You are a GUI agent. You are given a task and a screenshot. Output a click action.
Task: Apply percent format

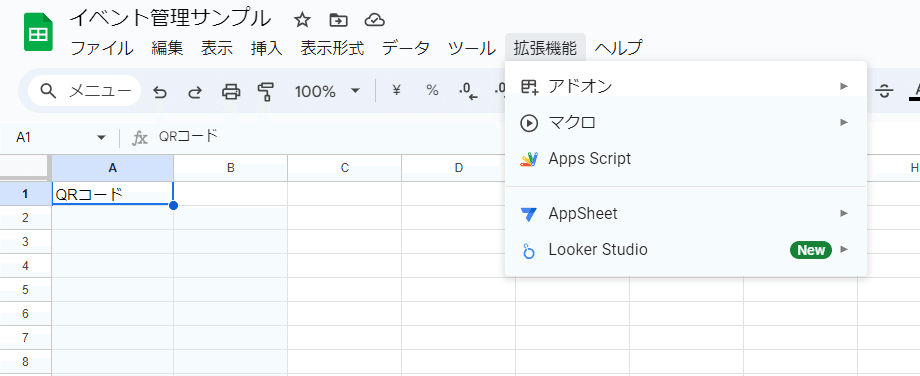tap(432, 91)
